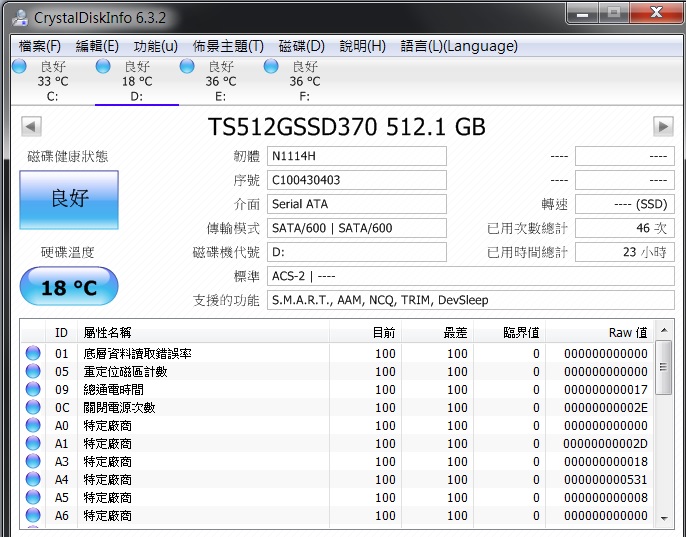Click the 臨界值 column header
686x537 pixels.
510,333
